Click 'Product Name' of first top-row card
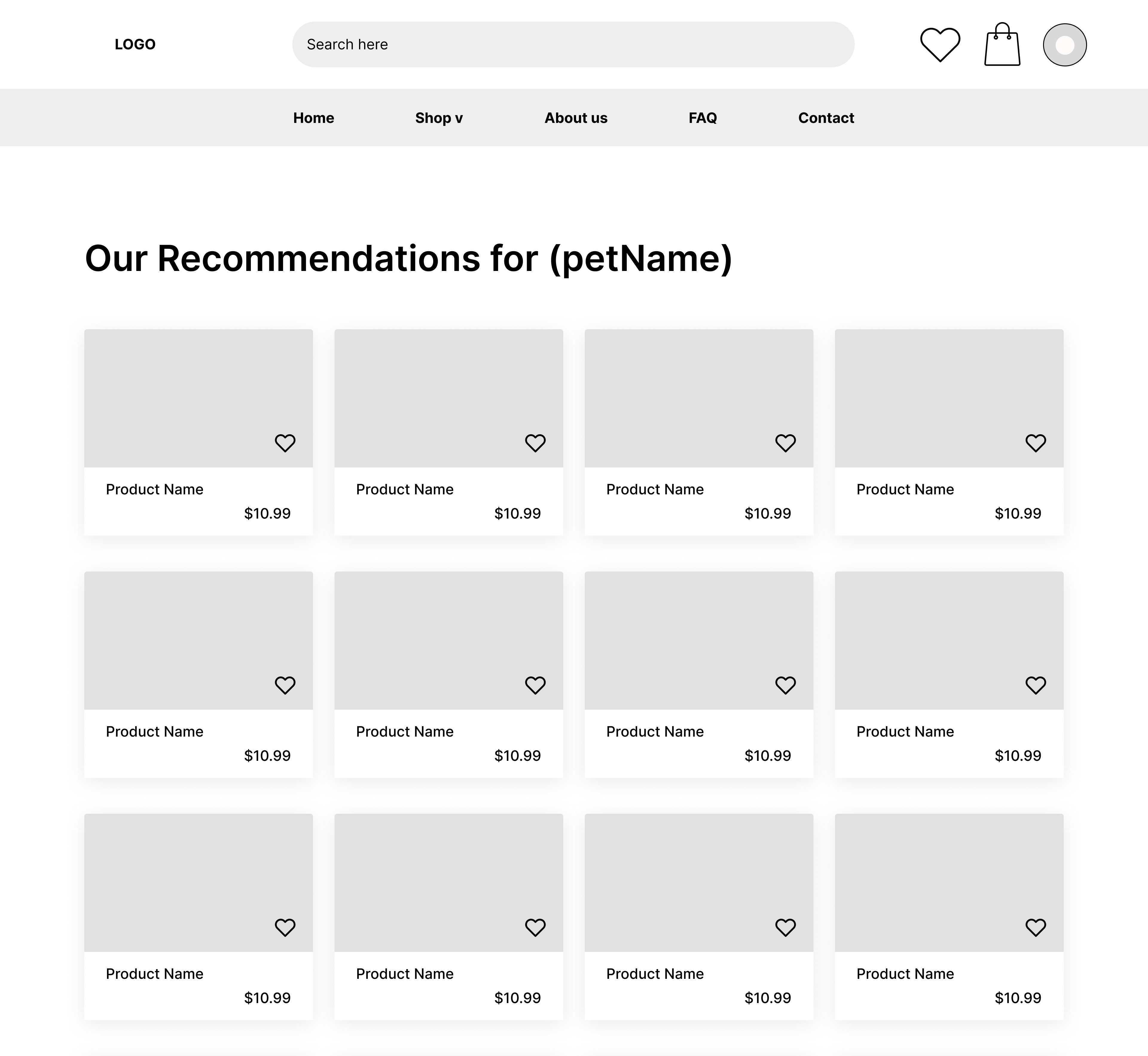 [155, 489]
